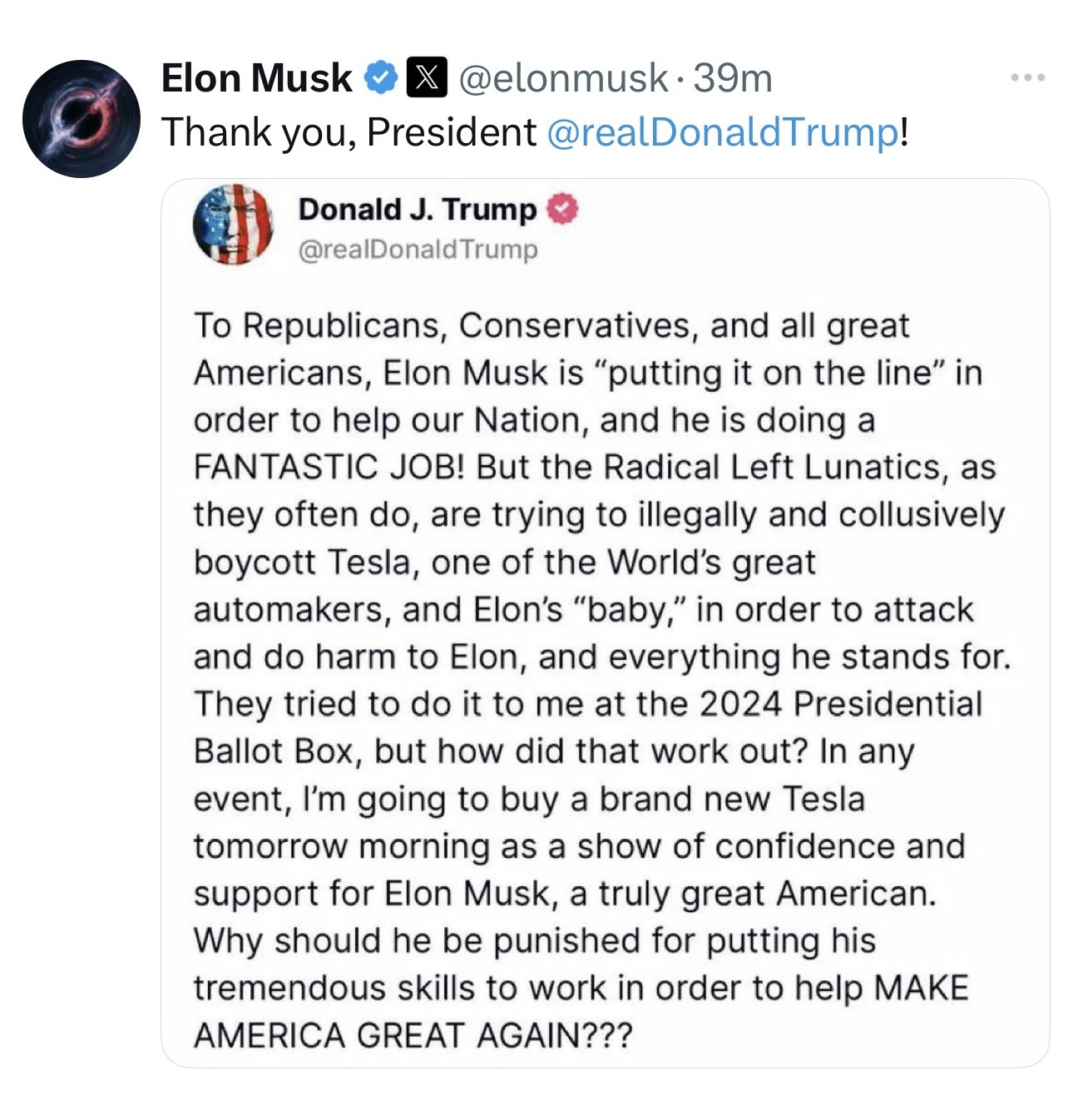
Task: Click "FANTASTIC JOB!" in the quoted post
Action: tap(329, 467)
